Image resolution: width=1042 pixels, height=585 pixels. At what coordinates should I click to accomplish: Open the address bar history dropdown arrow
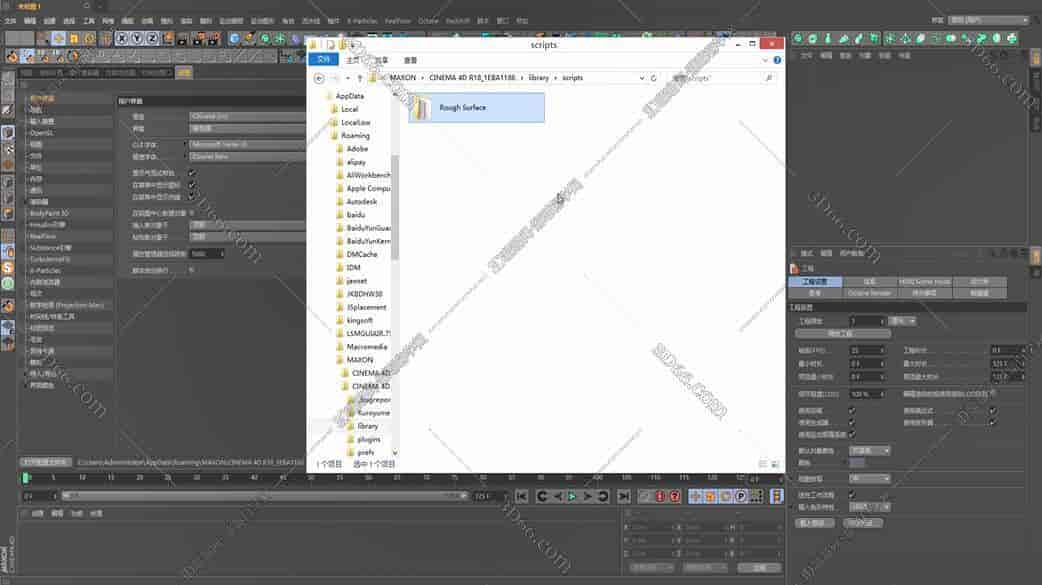[641, 78]
